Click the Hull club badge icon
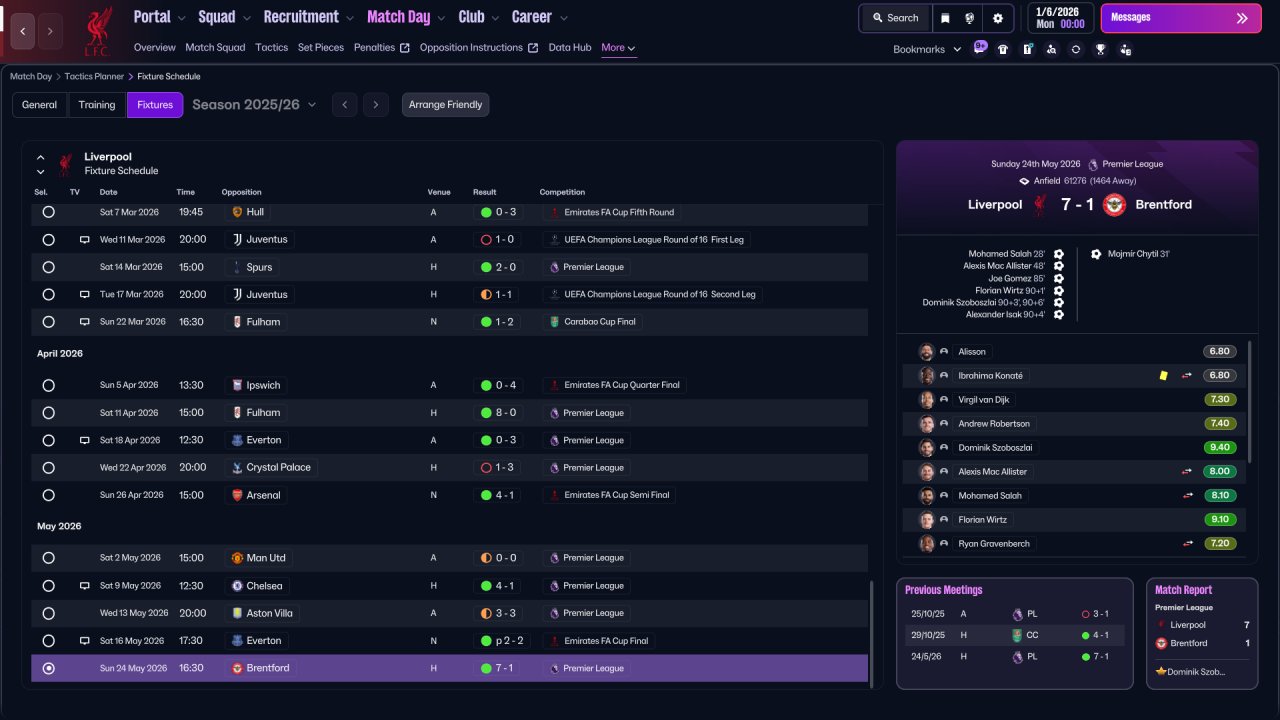The image size is (1280, 720). click(x=237, y=212)
